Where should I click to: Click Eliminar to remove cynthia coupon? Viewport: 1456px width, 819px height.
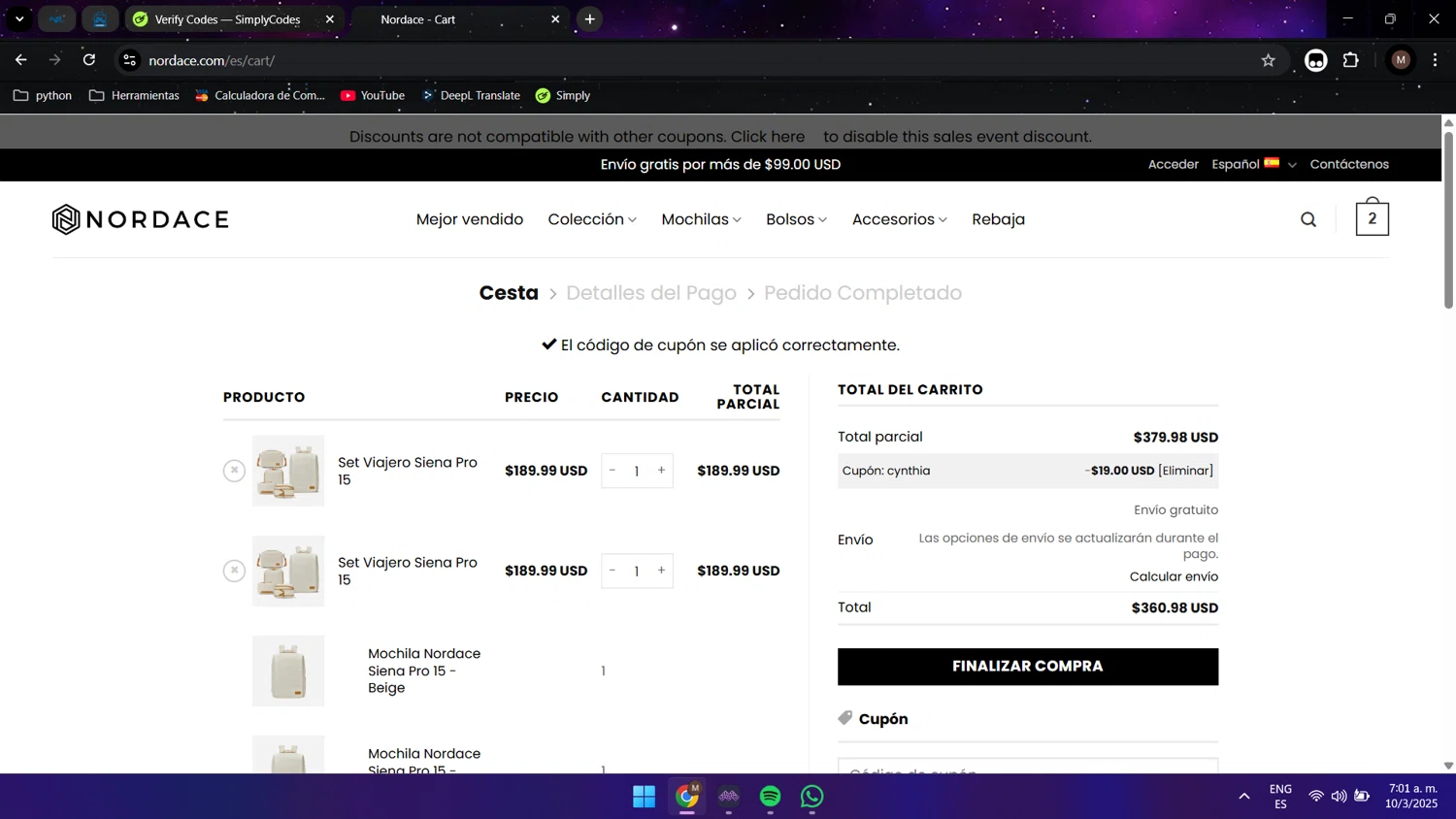click(1185, 471)
